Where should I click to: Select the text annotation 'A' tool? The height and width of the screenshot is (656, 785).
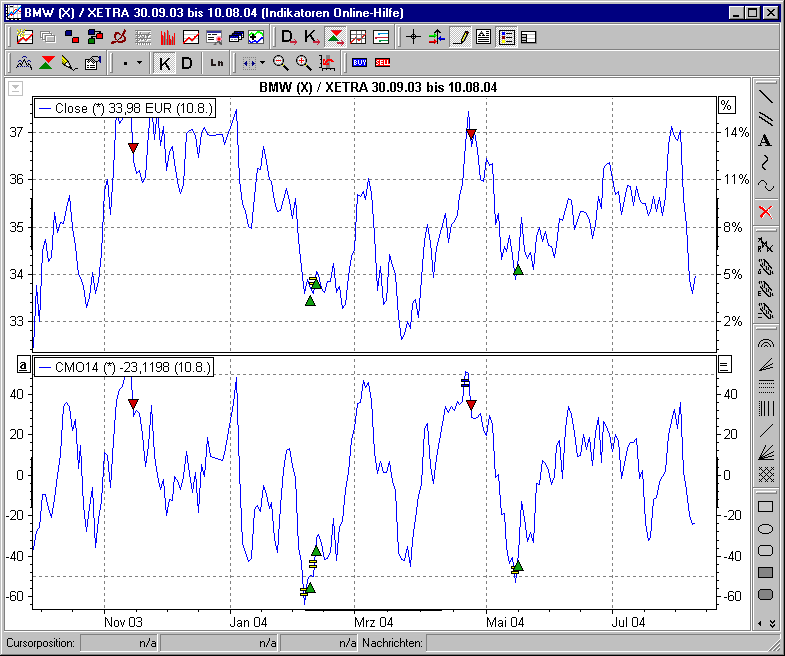pyautogui.click(x=766, y=140)
